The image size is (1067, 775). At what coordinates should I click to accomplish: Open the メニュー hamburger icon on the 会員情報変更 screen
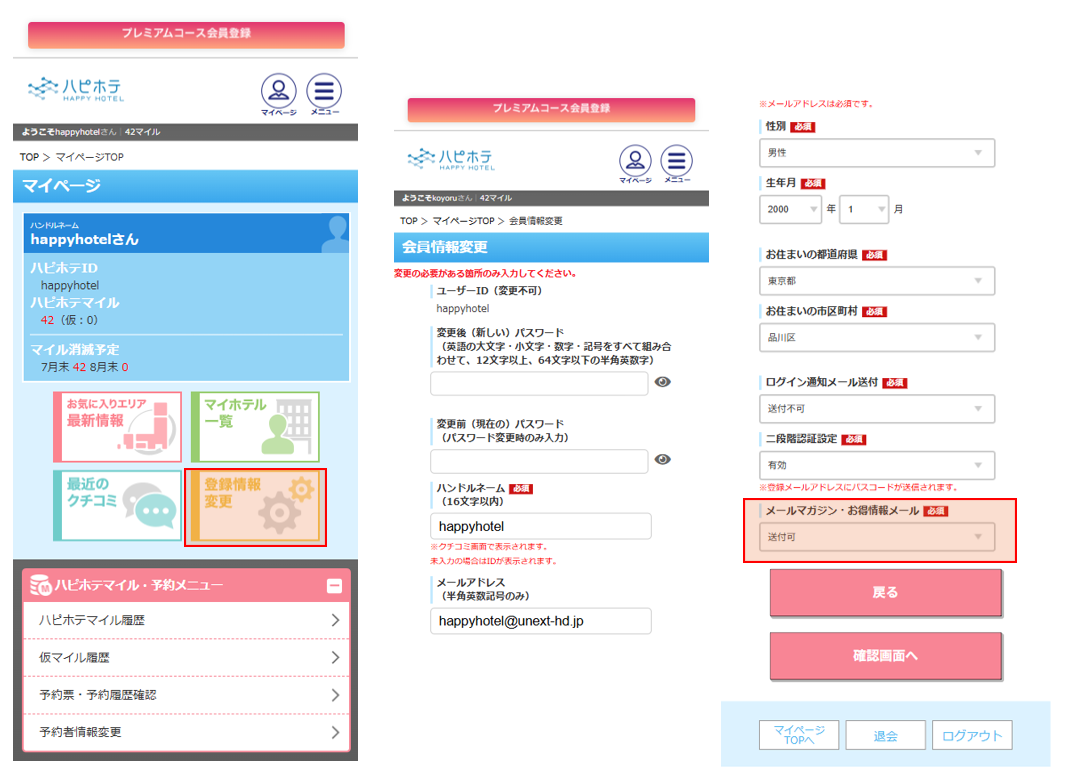(676, 164)
